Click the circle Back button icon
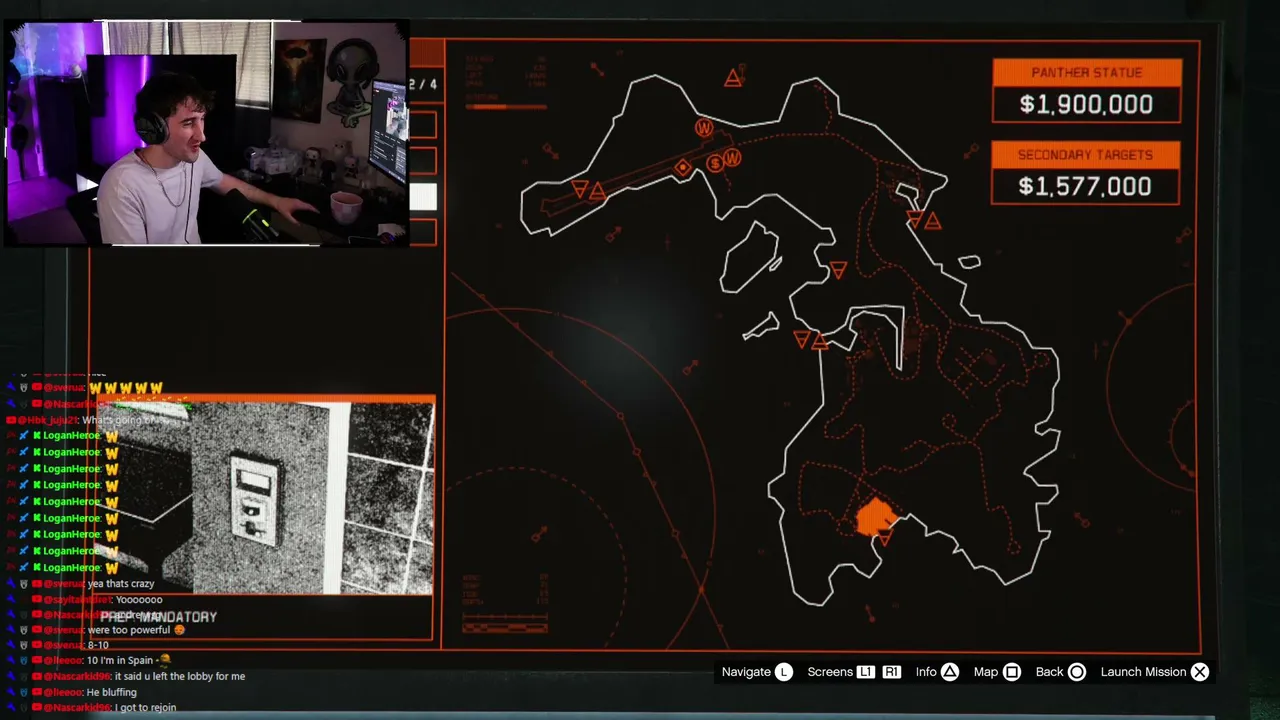The height and width of the screenshot is (720, 1280). (x=1077, y=672)
